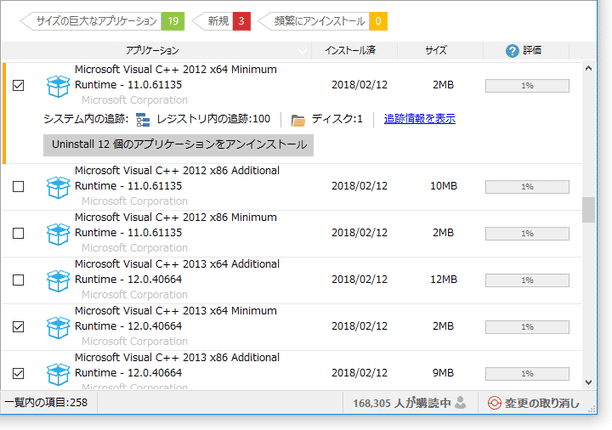Uncheck the 2013 x64 Minimum Runtime checkbox

(18, 327)
